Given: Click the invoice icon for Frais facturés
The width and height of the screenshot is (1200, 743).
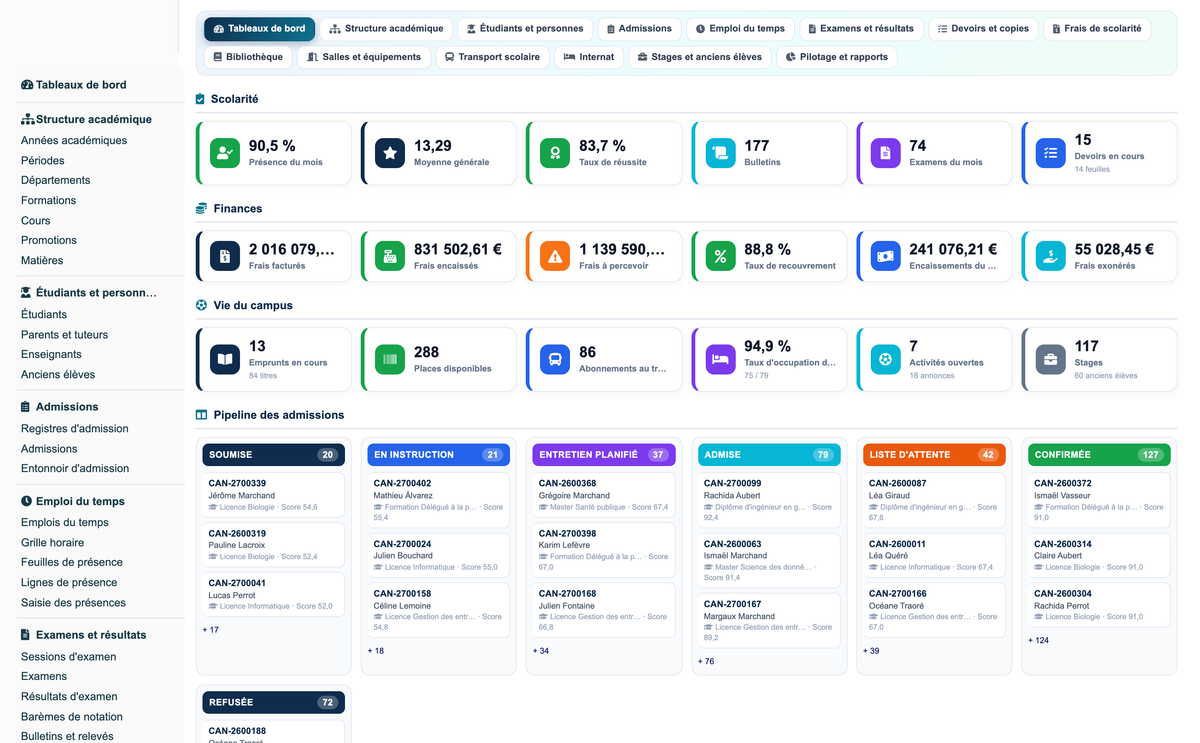Looking at the screenshot, I should click(x=225, y=256).
